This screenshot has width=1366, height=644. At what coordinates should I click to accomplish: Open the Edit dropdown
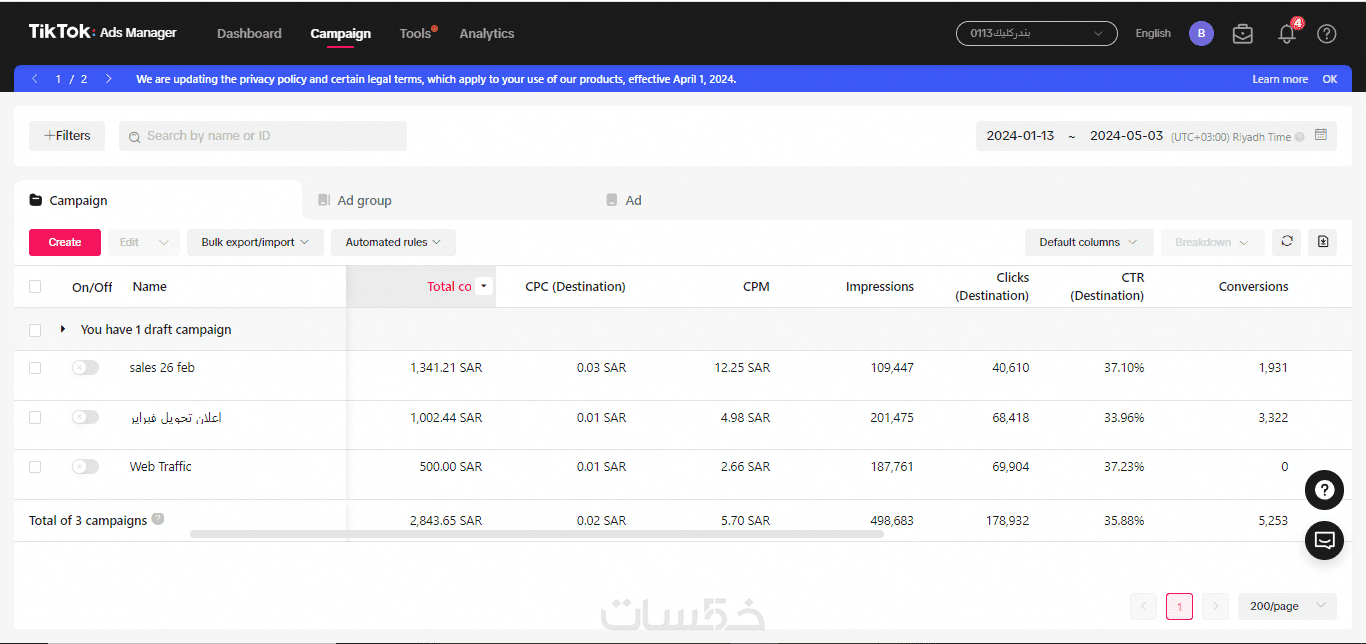[x=144, y=242]
